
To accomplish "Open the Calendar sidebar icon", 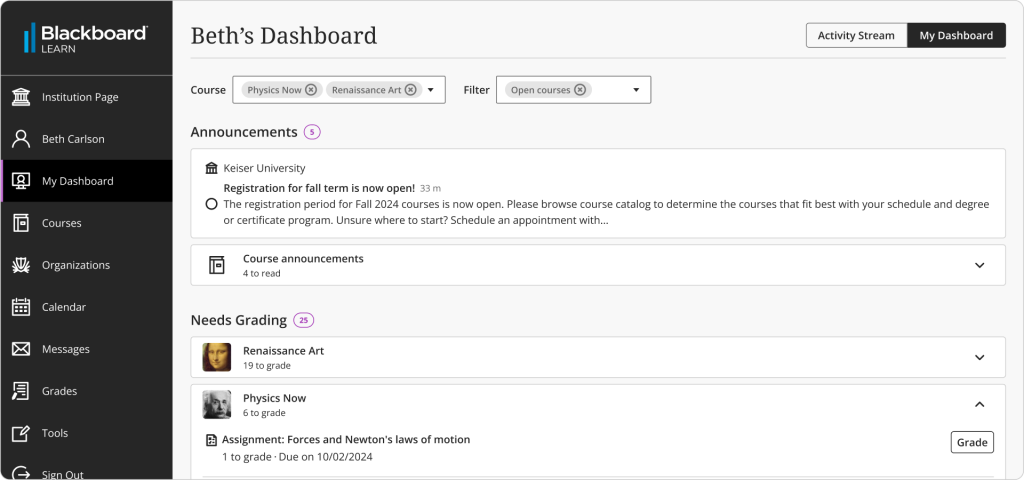I will click(21, 307).
